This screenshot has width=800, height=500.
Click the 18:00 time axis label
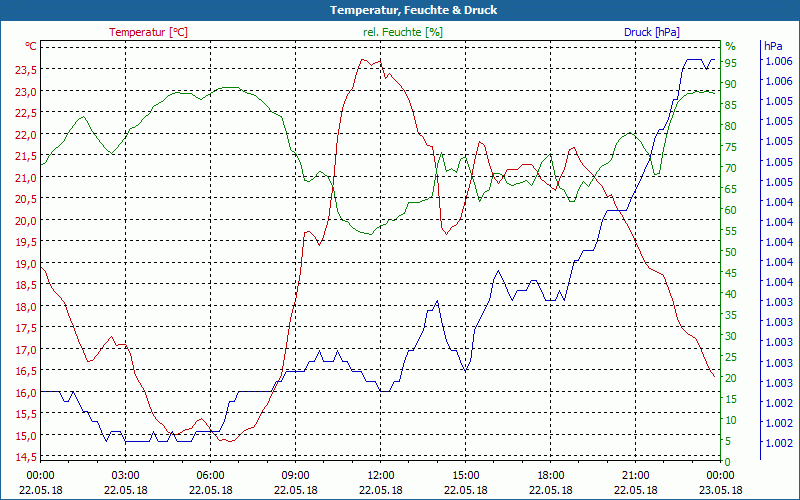[x=550, y=475]
